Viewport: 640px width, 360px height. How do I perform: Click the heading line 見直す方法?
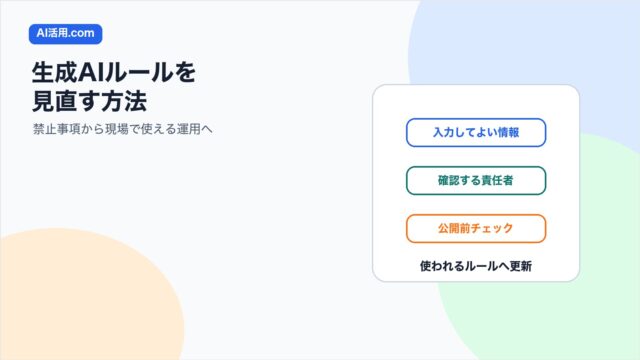89,101
